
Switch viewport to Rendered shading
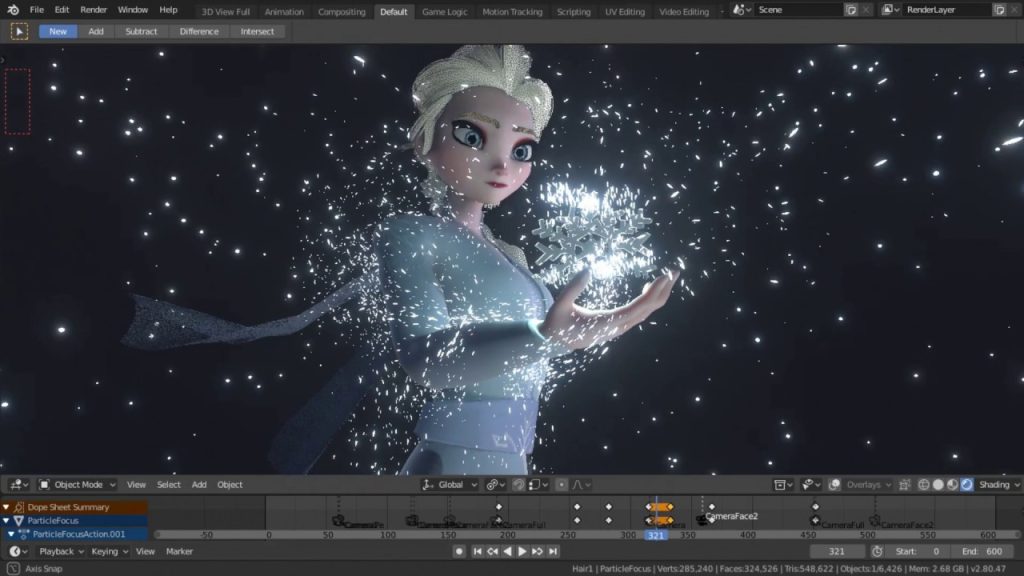pyautogui.click(x=966, y=484)
